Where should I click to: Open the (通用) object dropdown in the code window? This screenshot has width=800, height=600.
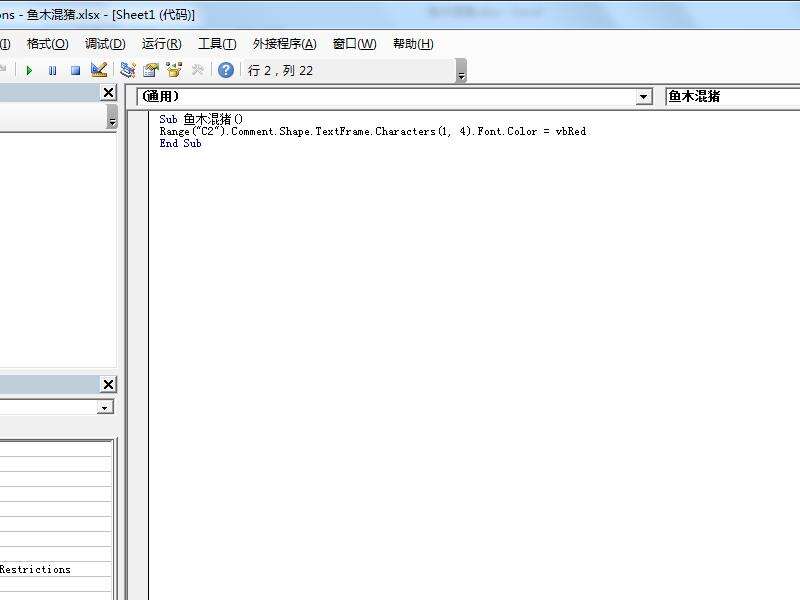click(645, 97)
